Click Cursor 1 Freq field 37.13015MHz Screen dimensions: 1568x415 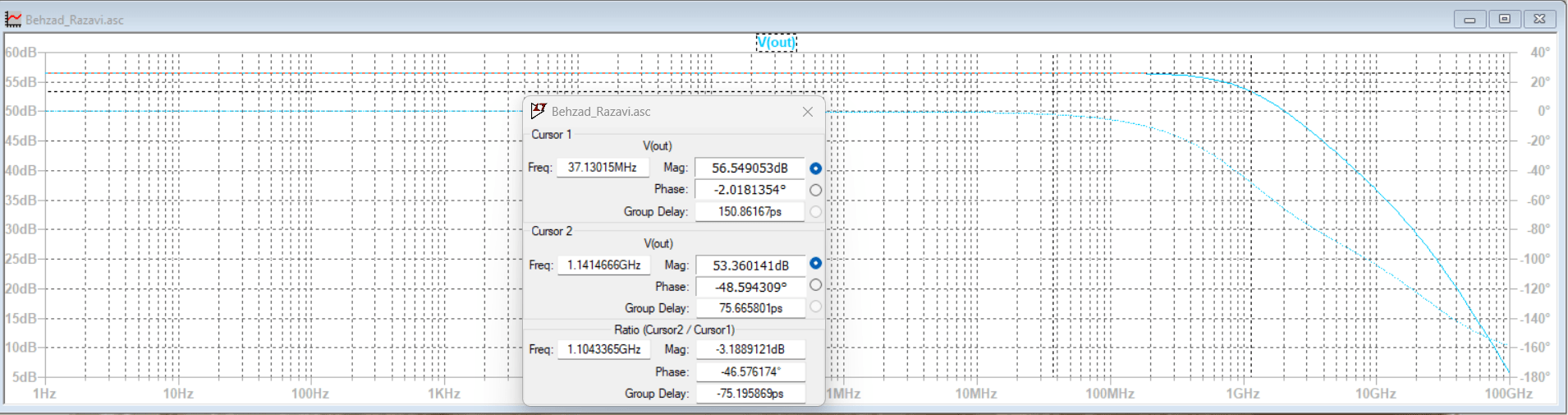(603, 168)
